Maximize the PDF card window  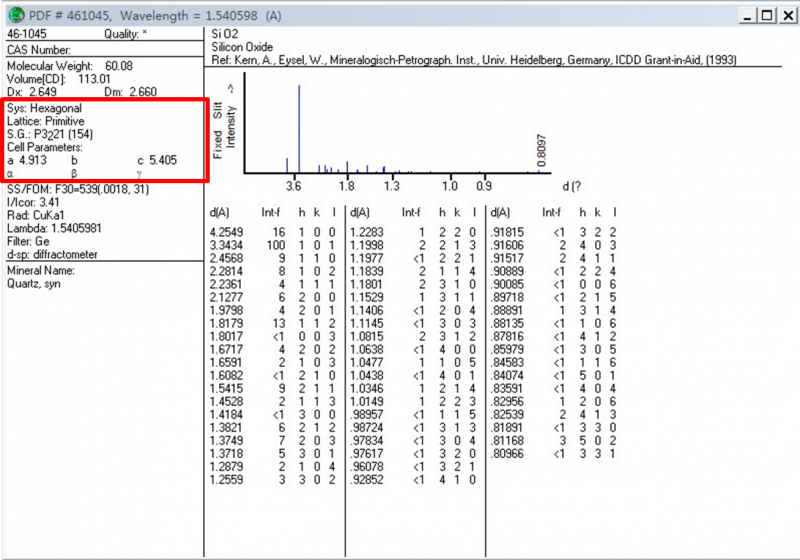click(767, 15)
